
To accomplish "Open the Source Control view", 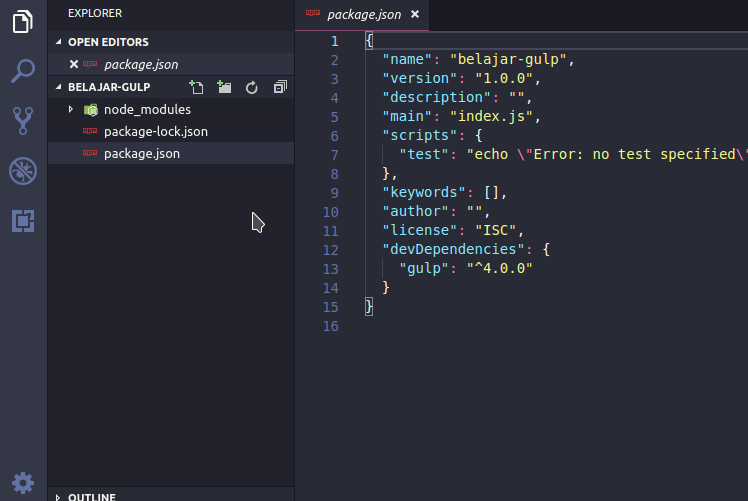I will [x=23, y=121].
